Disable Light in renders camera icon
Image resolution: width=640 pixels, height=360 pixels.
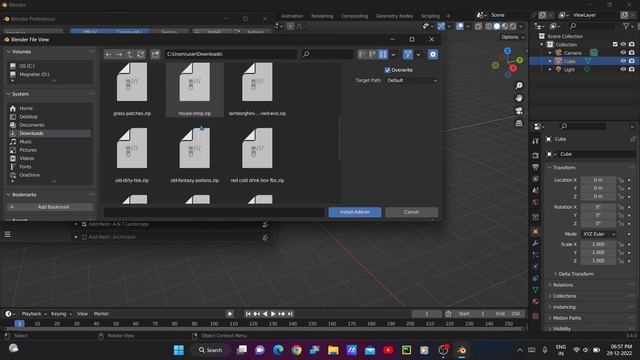(x=632, y=69)
